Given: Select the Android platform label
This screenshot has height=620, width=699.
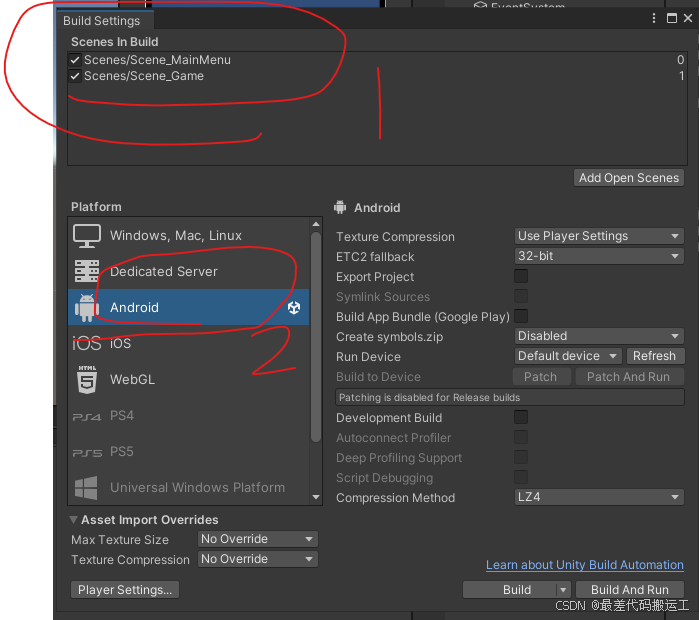Looking at the screenshot, I should click(134, 308).
